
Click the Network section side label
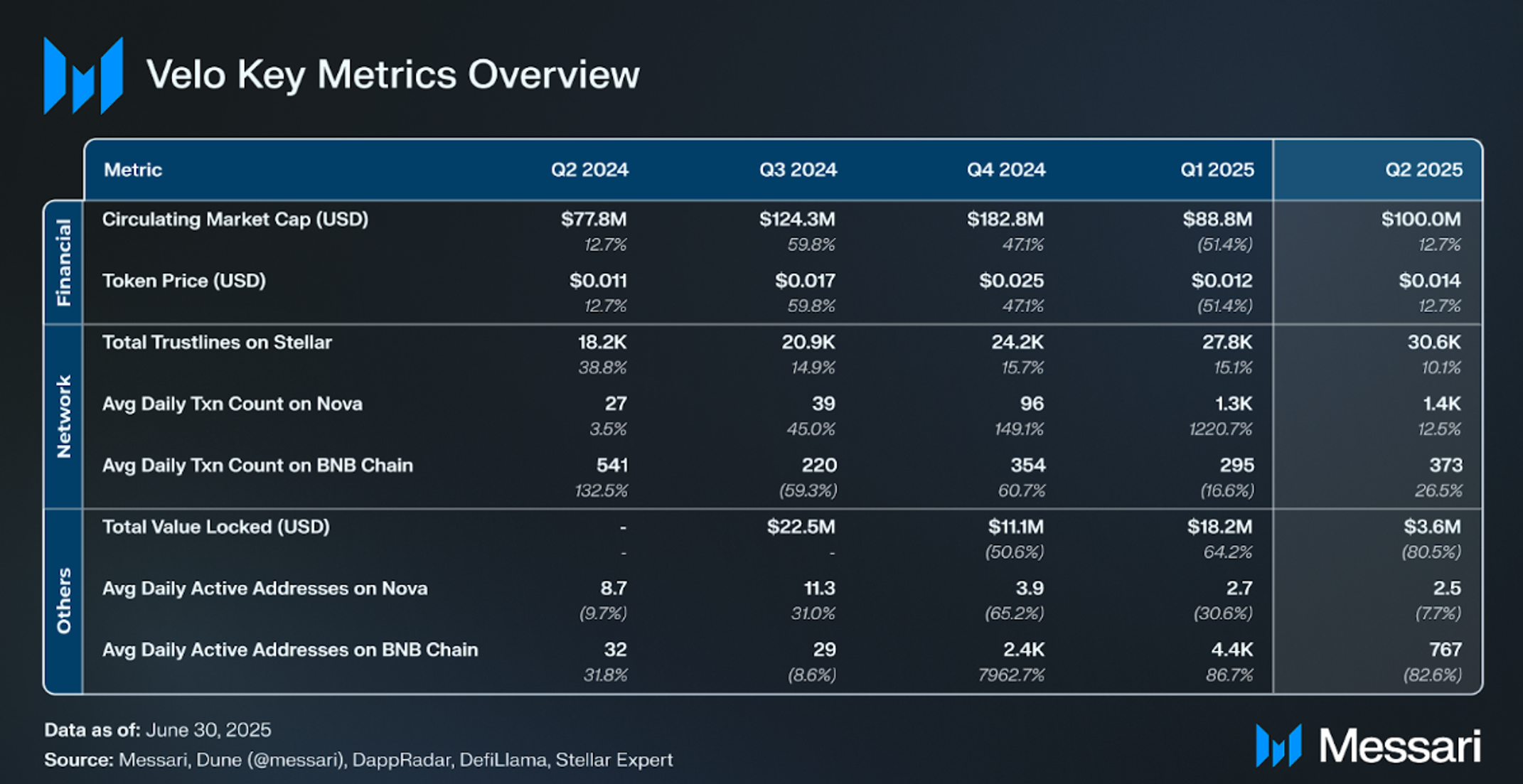coord(64,417)
